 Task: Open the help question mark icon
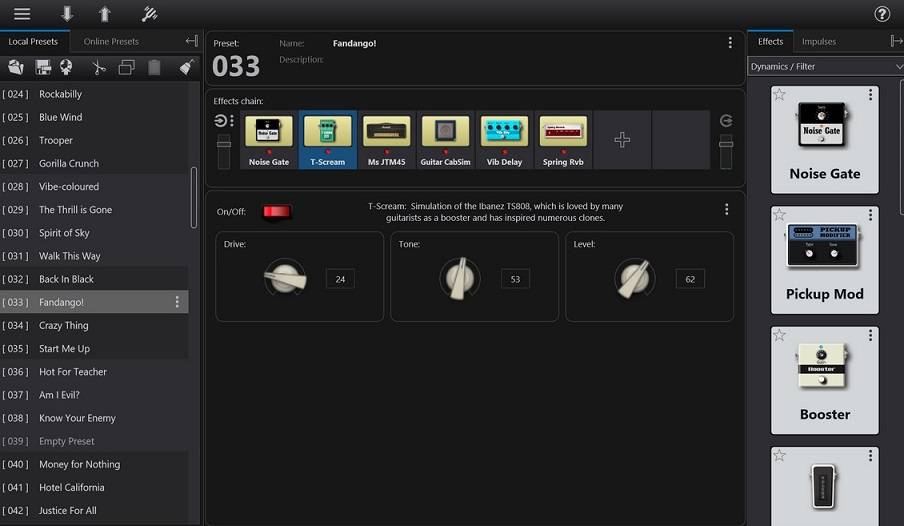point(882,14)
